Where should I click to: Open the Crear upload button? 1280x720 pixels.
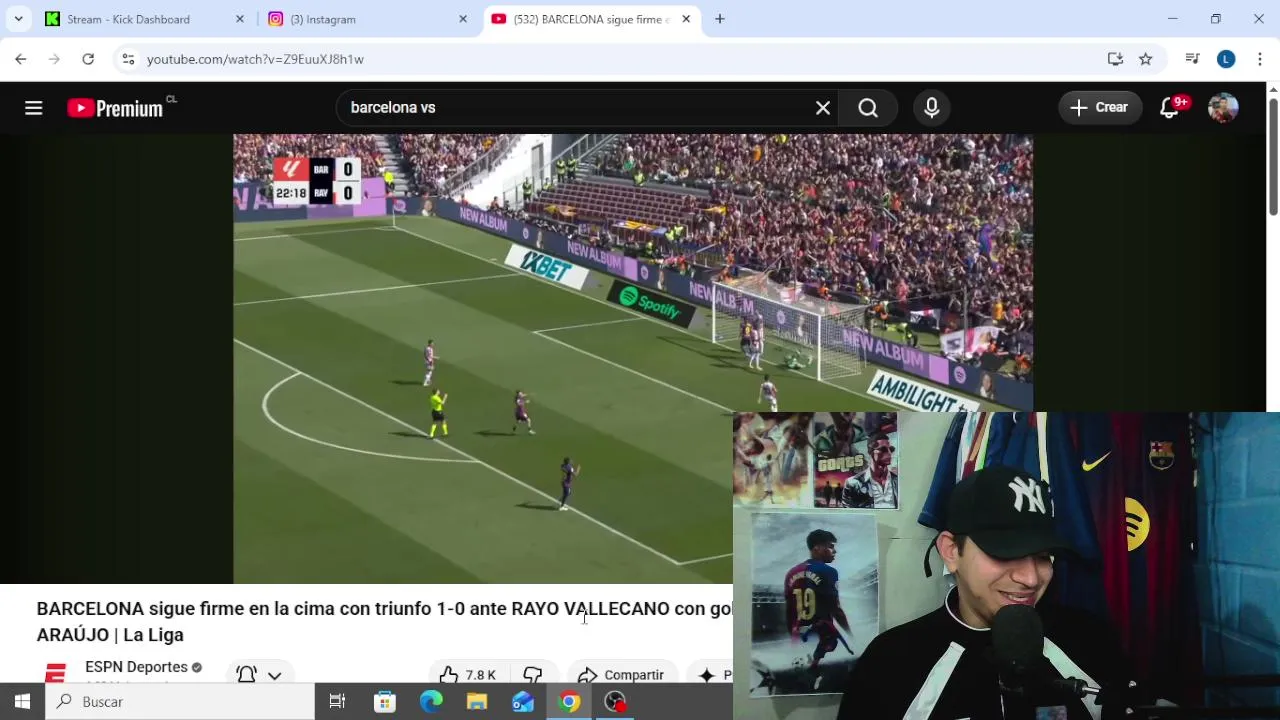(1099, 107)
